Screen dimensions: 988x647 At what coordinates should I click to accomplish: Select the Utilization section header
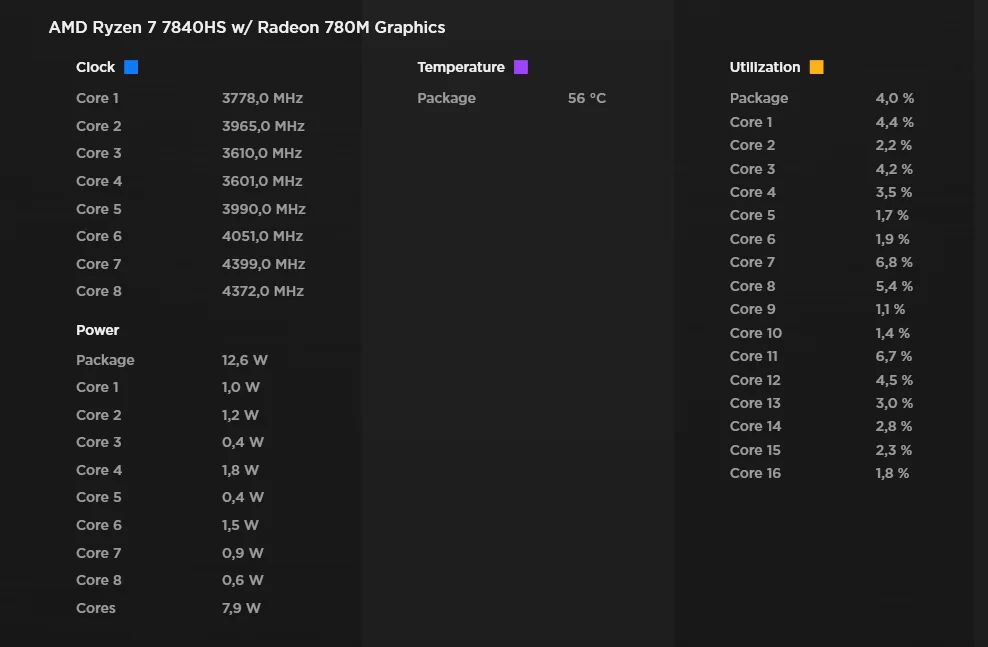point(765,68)
